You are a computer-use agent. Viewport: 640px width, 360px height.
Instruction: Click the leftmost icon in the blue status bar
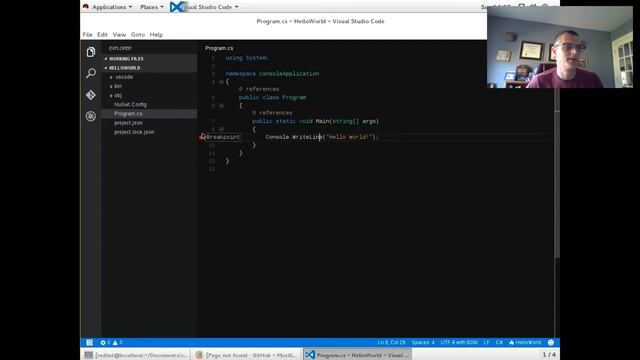tap(89, 342)
